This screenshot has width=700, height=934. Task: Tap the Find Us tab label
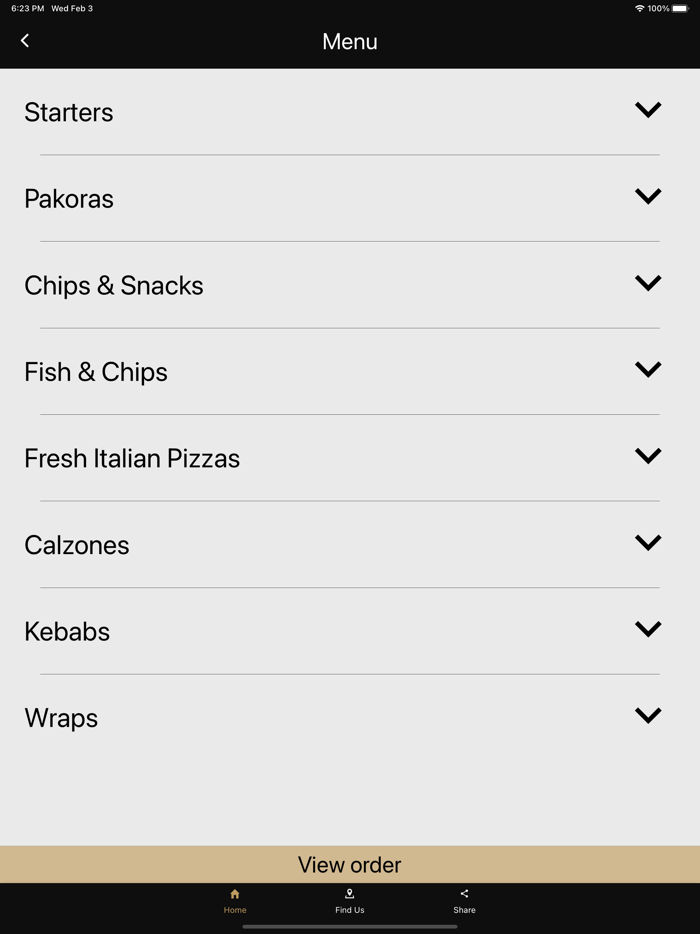point(349,910)
